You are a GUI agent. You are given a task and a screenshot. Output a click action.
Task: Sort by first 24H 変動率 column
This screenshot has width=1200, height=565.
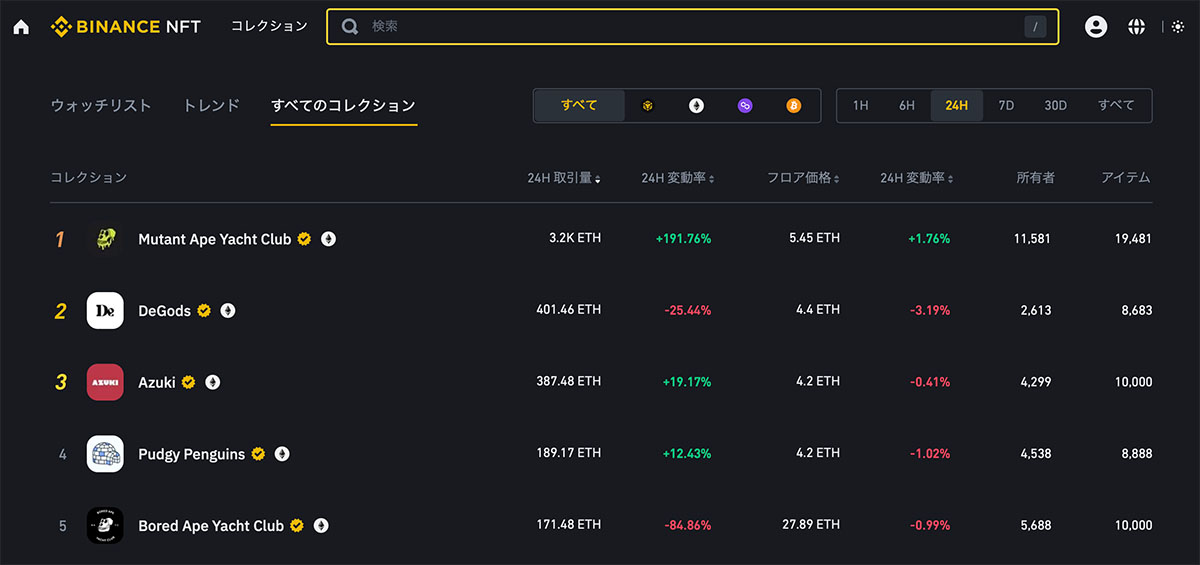click(x=678, y=178)
